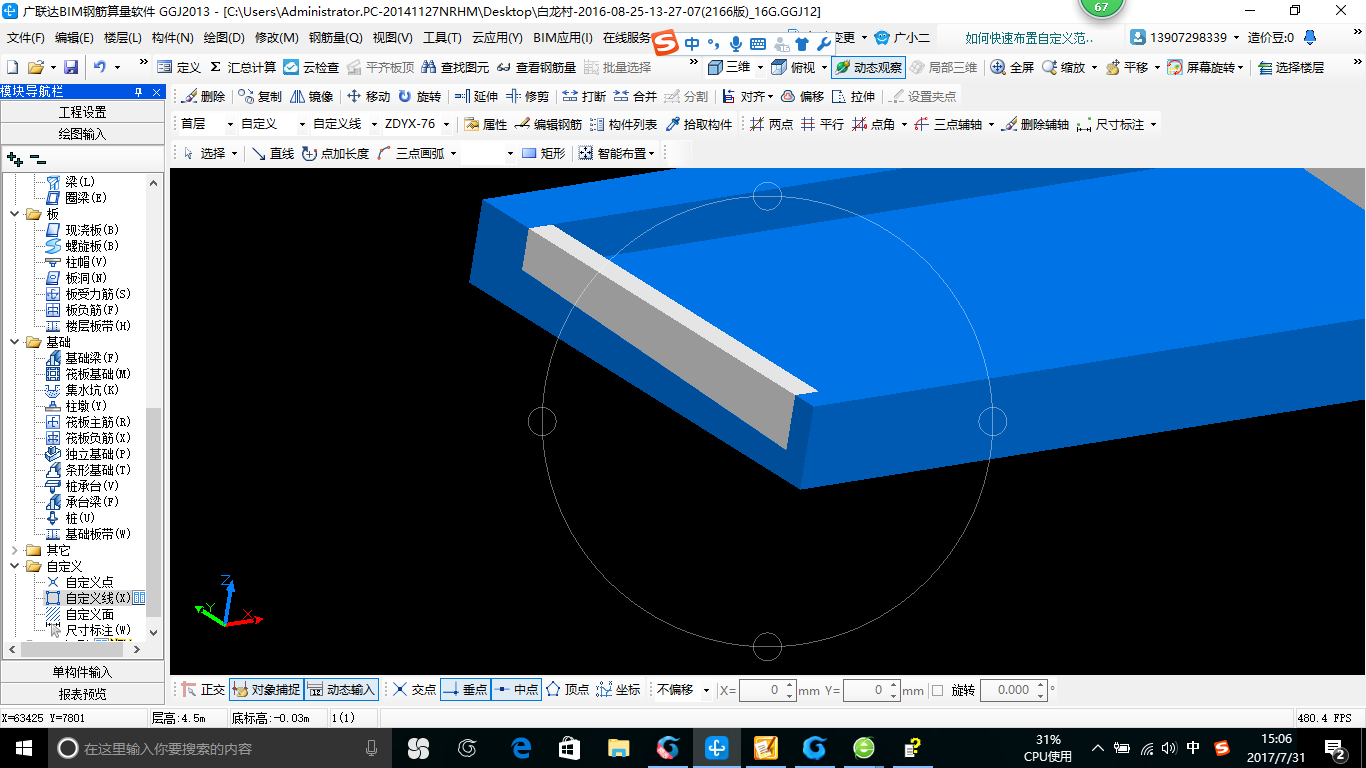
Task: Open 查看钢筋量 (view rebar quantity)
Action: 536,67
